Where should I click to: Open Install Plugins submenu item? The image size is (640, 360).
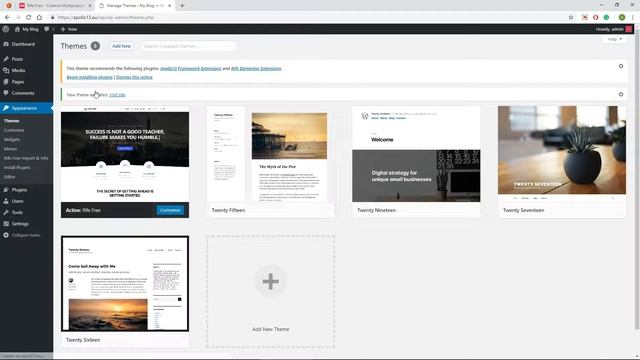[17, 167]
